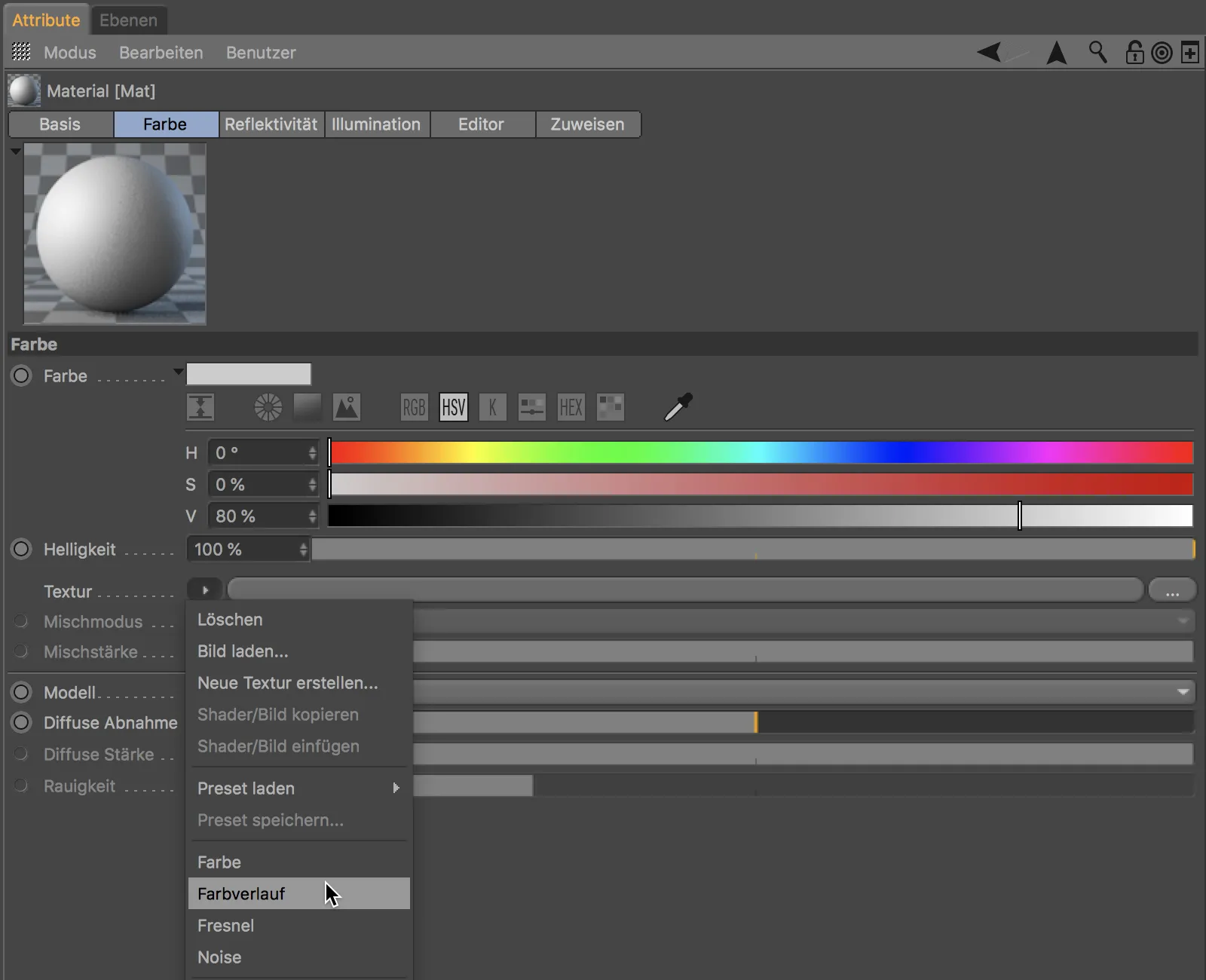Choose Löschen in the texture menu
Image resolution: width=1206 pixels, height=980 pixels.
pos(299,620)
